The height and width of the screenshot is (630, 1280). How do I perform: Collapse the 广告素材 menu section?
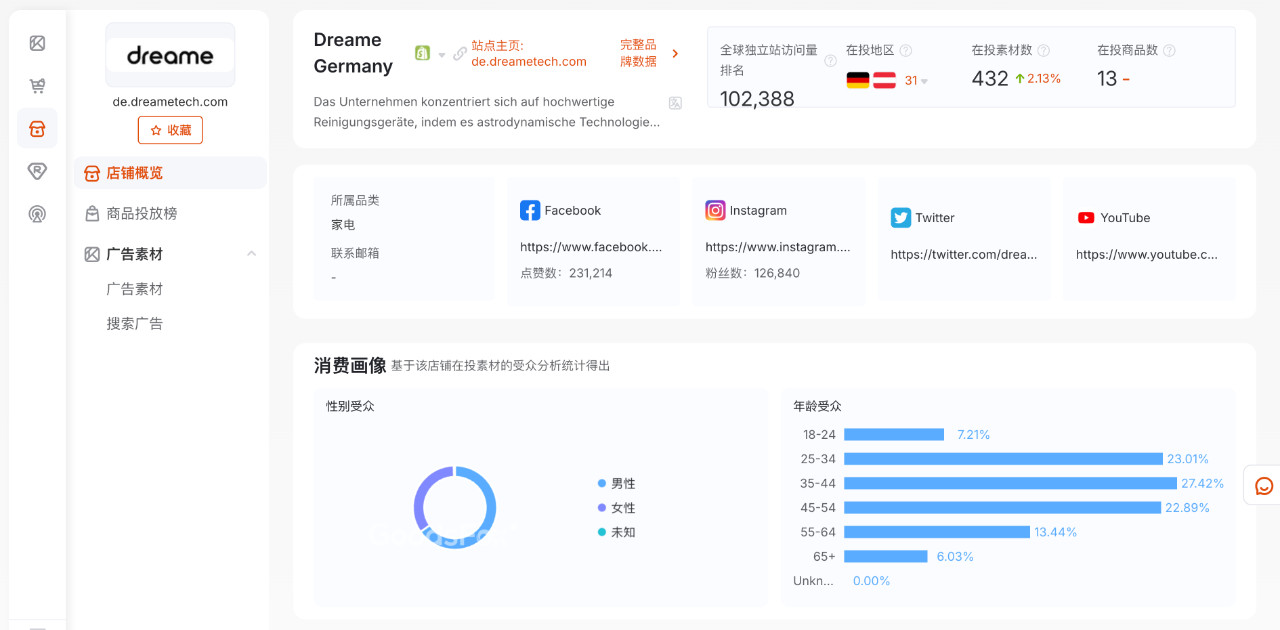click(251, 254)
